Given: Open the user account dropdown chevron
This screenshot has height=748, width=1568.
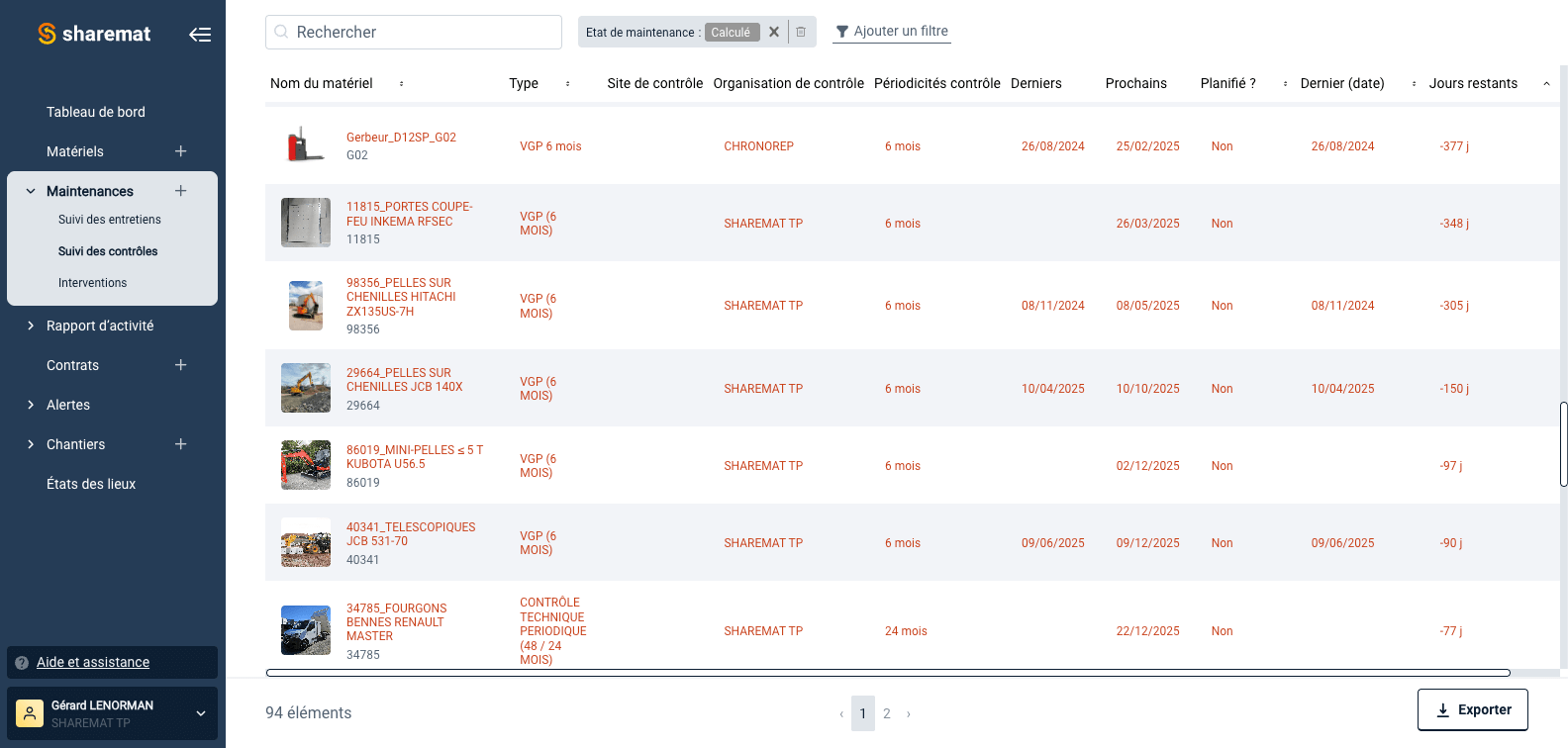Looking at the screenshot, I should pos(201,713).
